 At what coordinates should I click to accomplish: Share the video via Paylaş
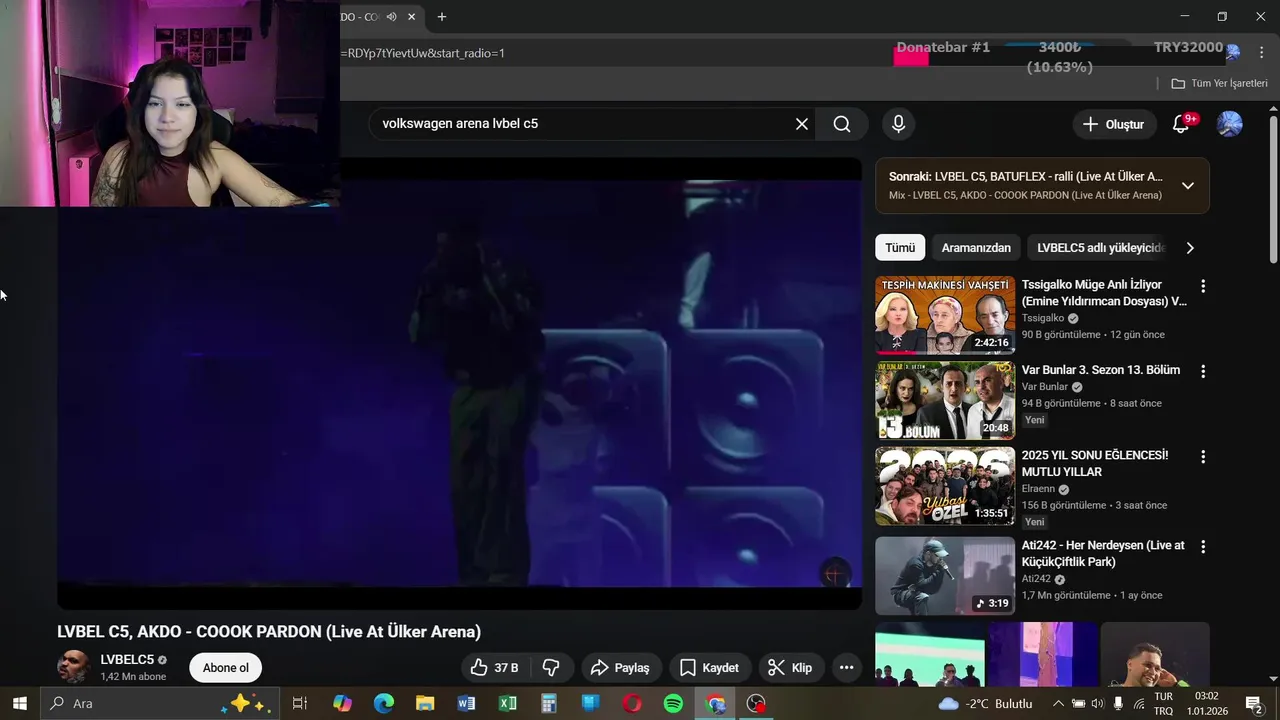pyautogui.click(x=620, y=667)
